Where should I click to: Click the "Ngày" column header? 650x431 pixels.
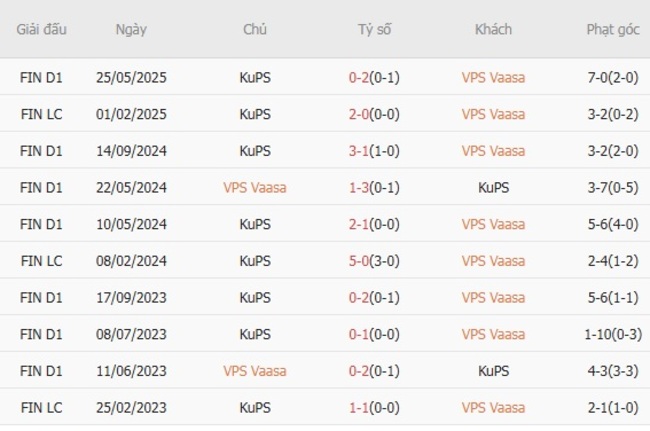click(131, 29)
